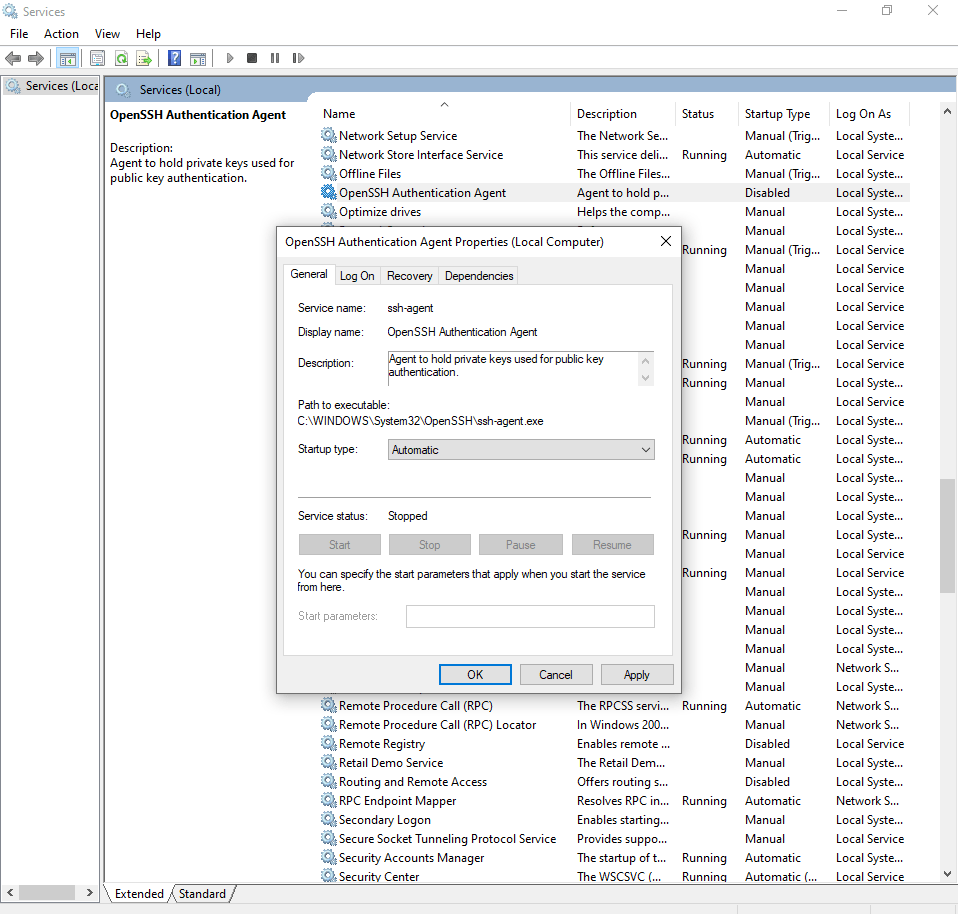Click gear icon beside Optimize drives

tap(329, 211)
